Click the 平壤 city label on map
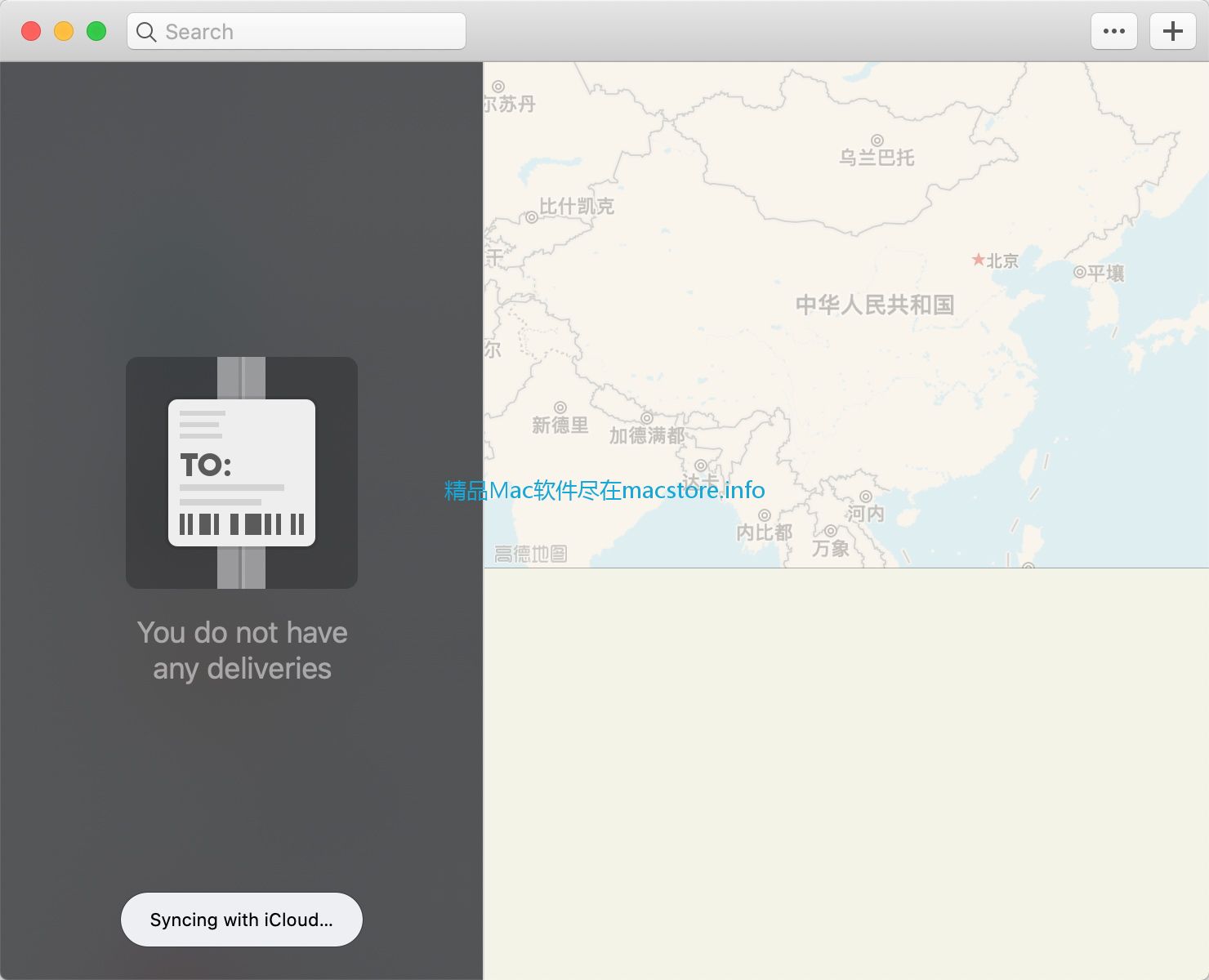This screenshot has height=980, width=1209. pyautogui.click(x=1106, y=273)
